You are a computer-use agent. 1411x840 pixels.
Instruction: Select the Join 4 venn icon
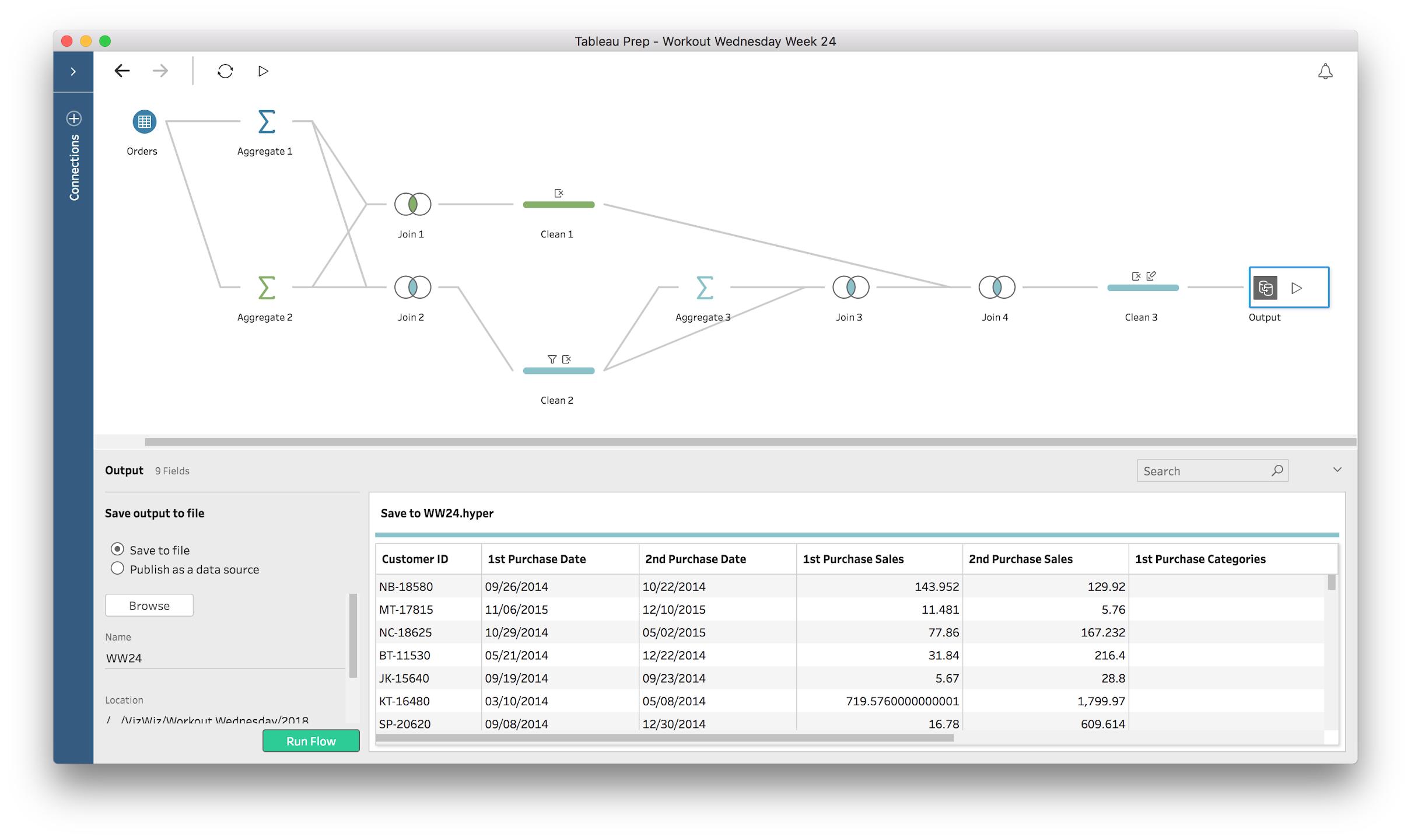pos(996,288)
